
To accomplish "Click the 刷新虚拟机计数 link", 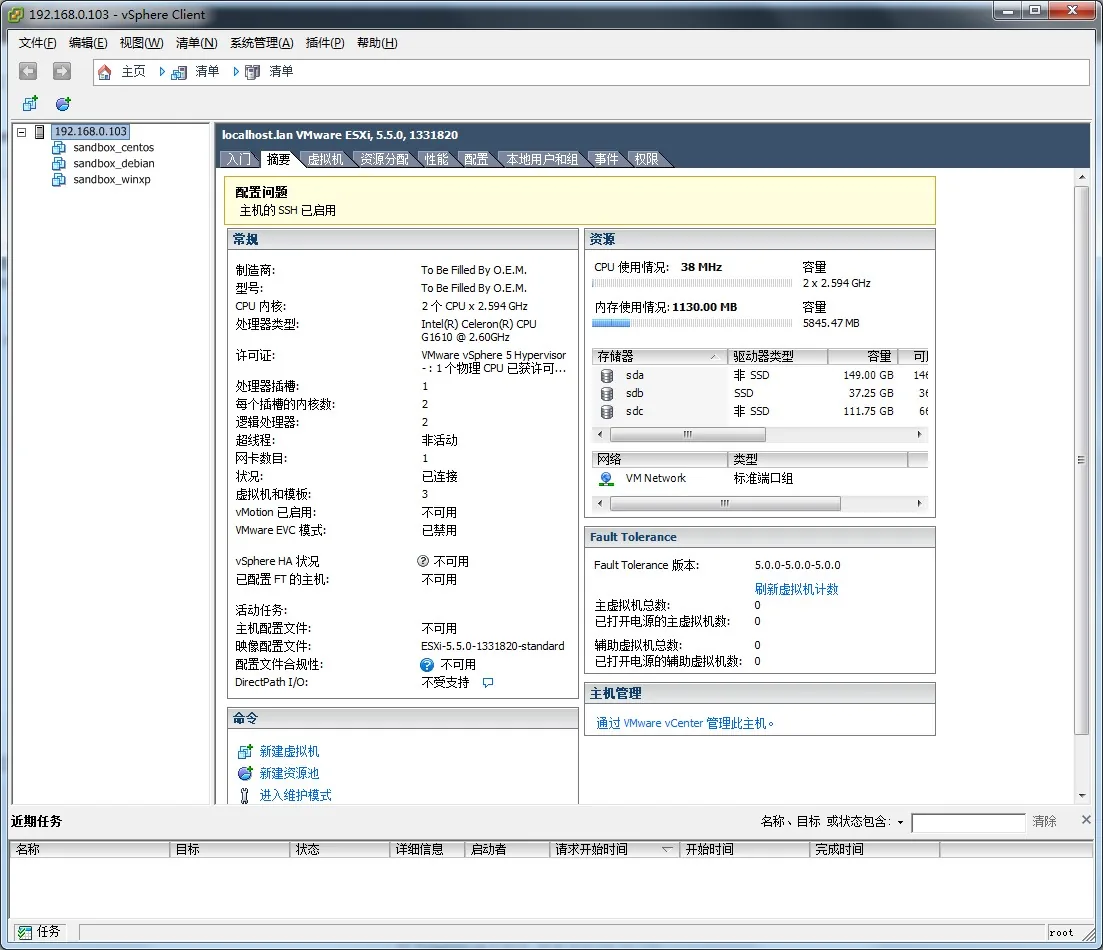I will (796, 589).
